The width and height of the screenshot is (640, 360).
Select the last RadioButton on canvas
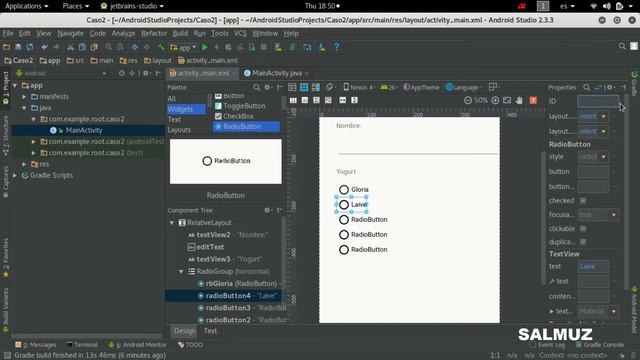point(363,249)
